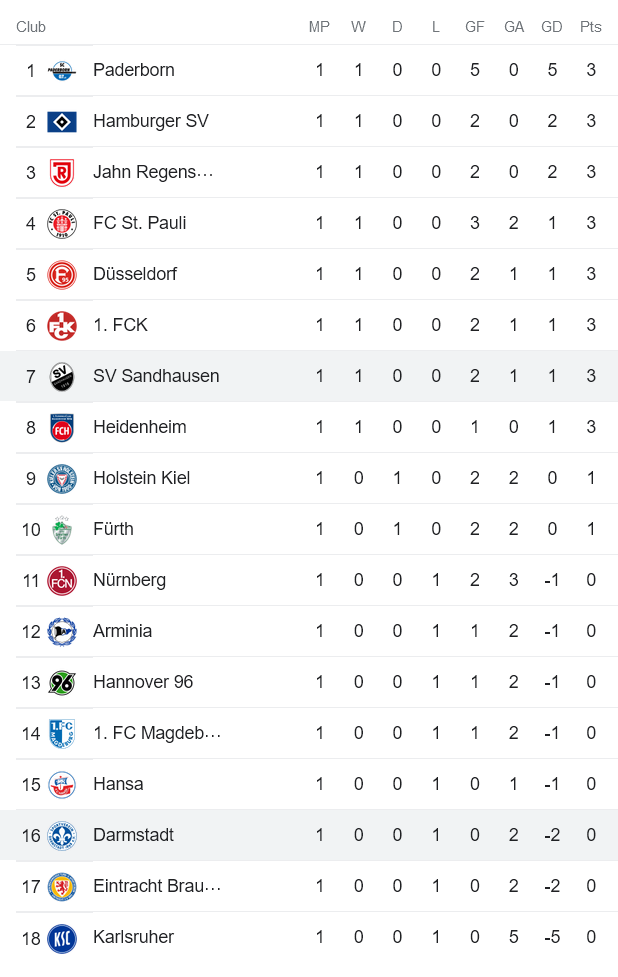Select the Nürnberg club crest
618x977 pixels.
(60, 580)
